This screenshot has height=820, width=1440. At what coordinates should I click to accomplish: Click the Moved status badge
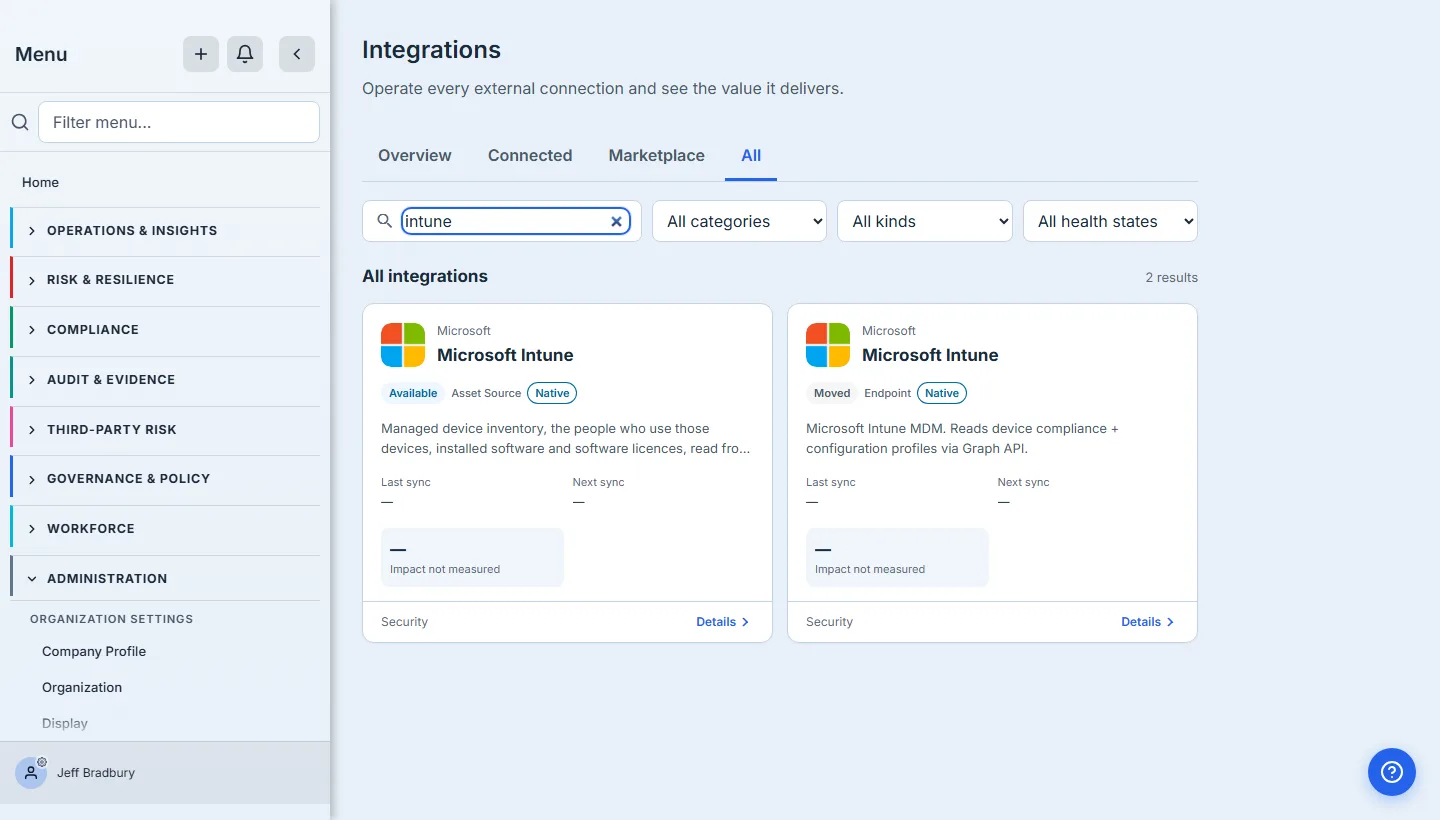coord(832,393)
